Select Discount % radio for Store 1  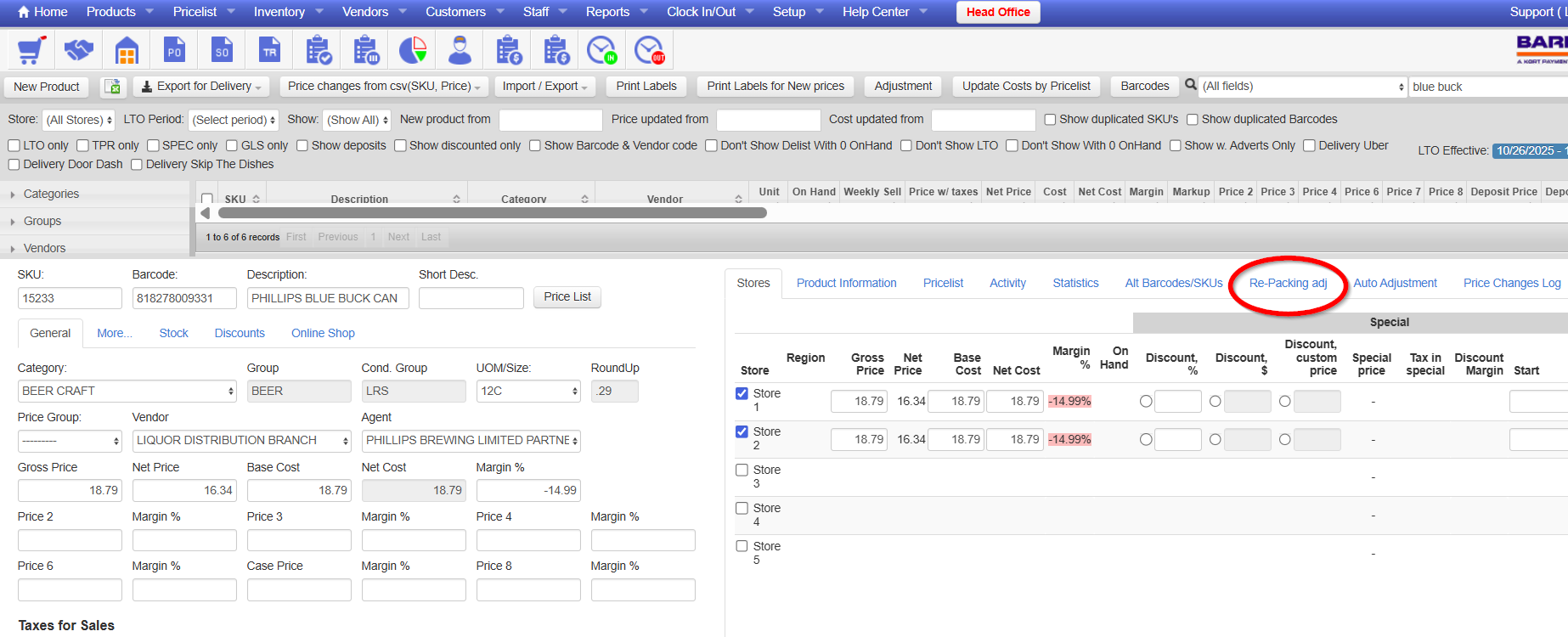1146,401
